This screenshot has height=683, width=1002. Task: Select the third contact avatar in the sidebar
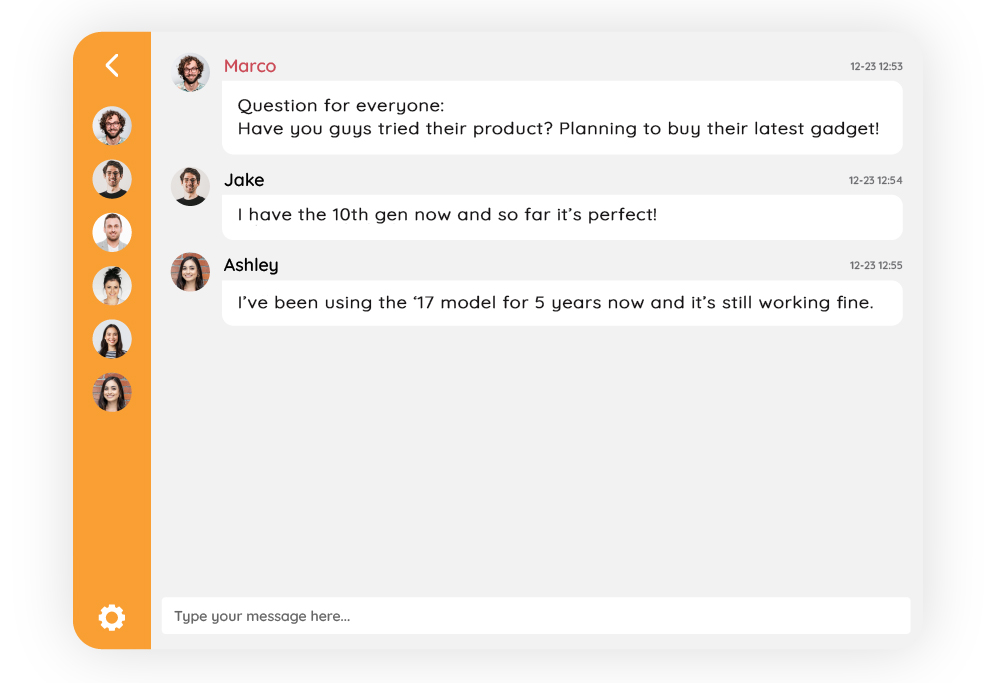click(112, 232)
